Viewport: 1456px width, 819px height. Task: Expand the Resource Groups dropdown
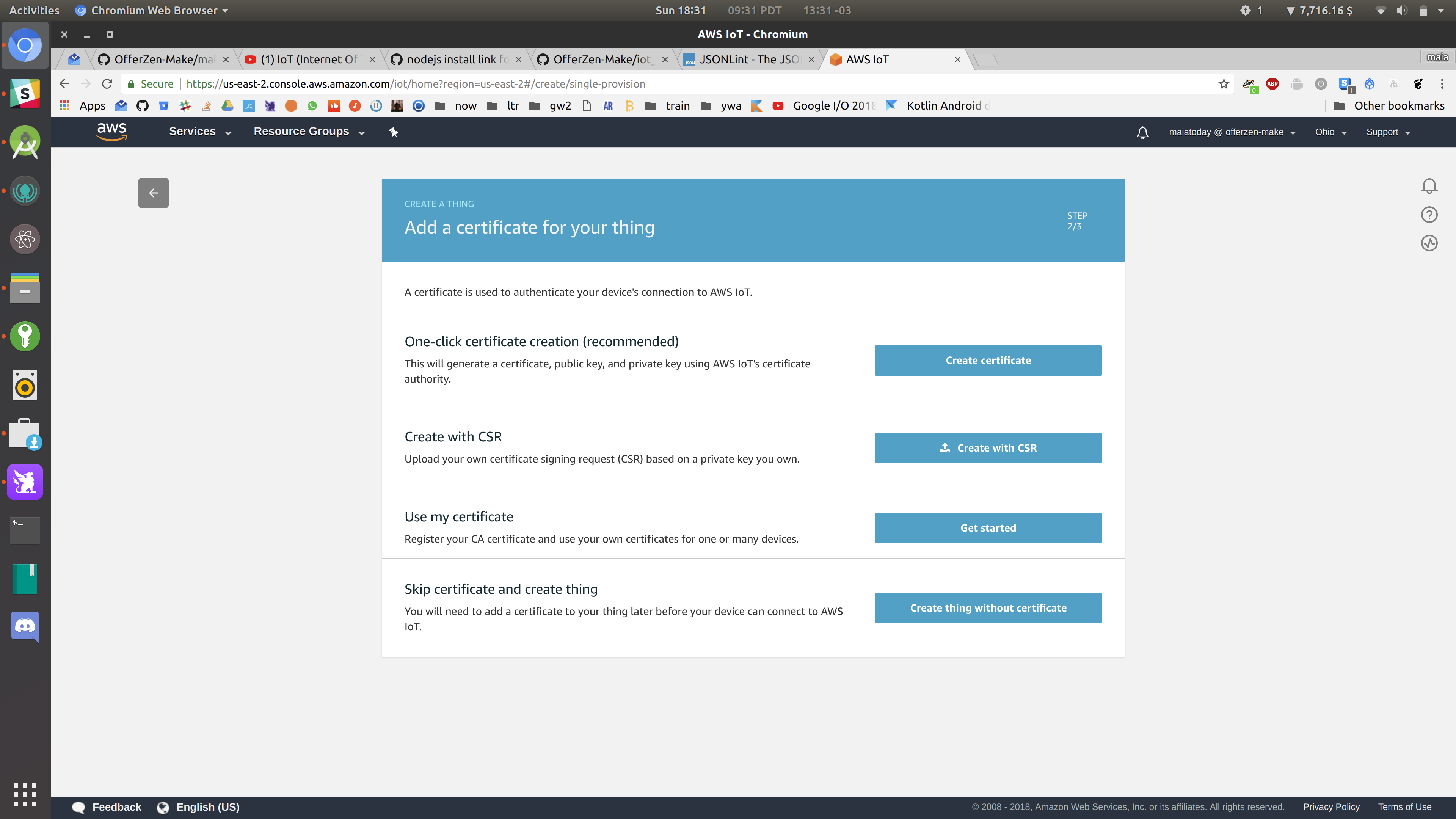[309, 132]
